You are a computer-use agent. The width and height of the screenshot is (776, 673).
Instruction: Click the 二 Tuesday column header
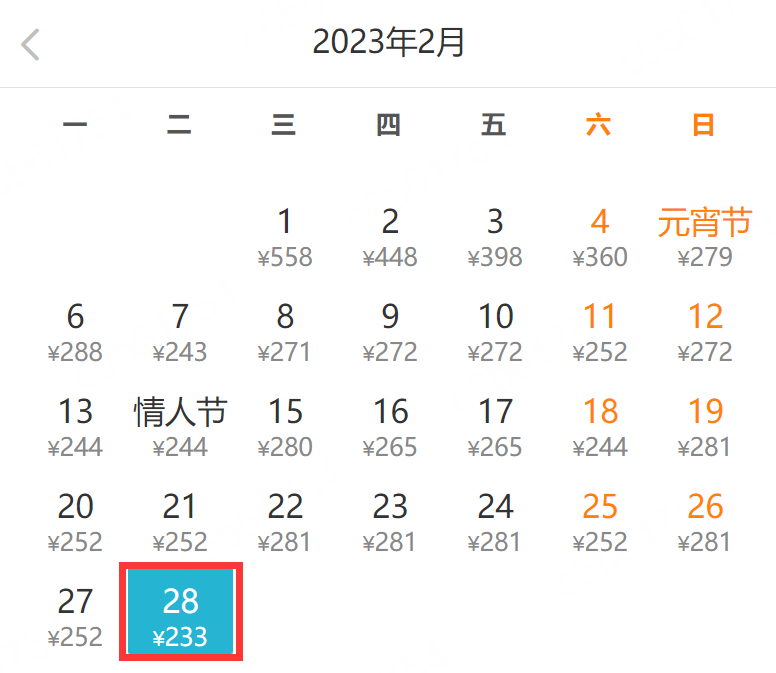179,125
